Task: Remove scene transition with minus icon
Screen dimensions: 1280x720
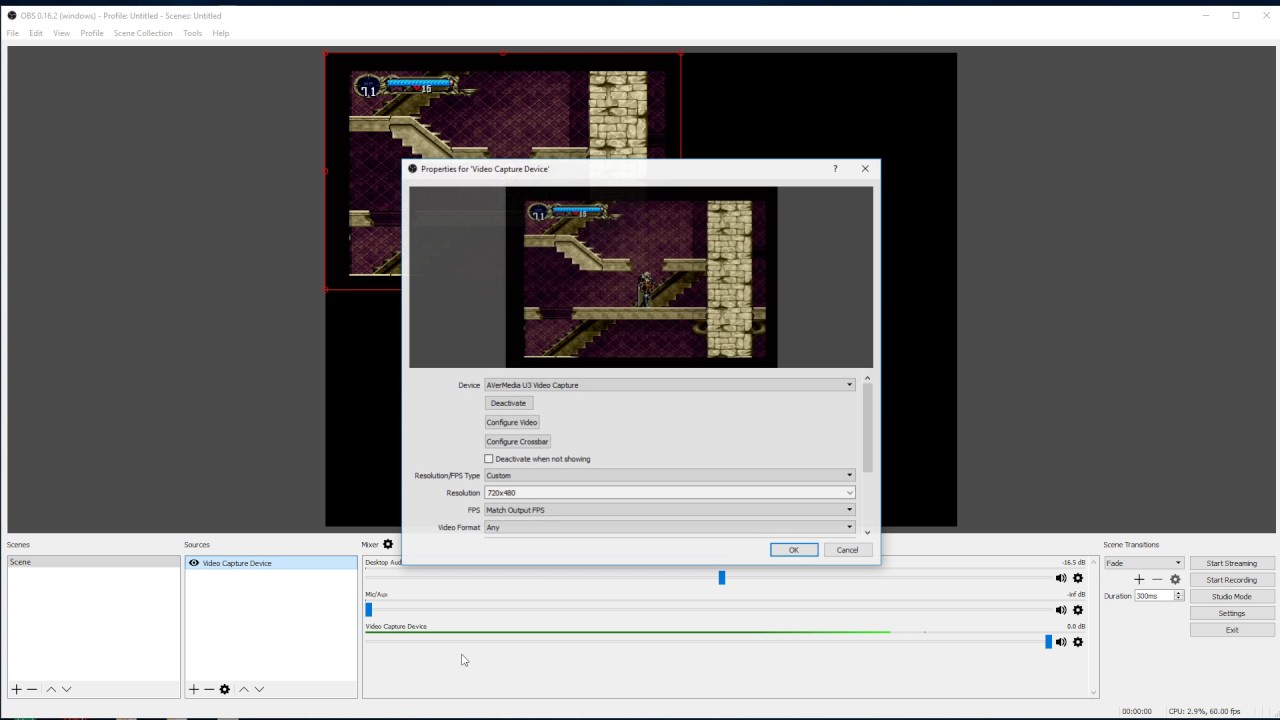Action: (1157, 579)
